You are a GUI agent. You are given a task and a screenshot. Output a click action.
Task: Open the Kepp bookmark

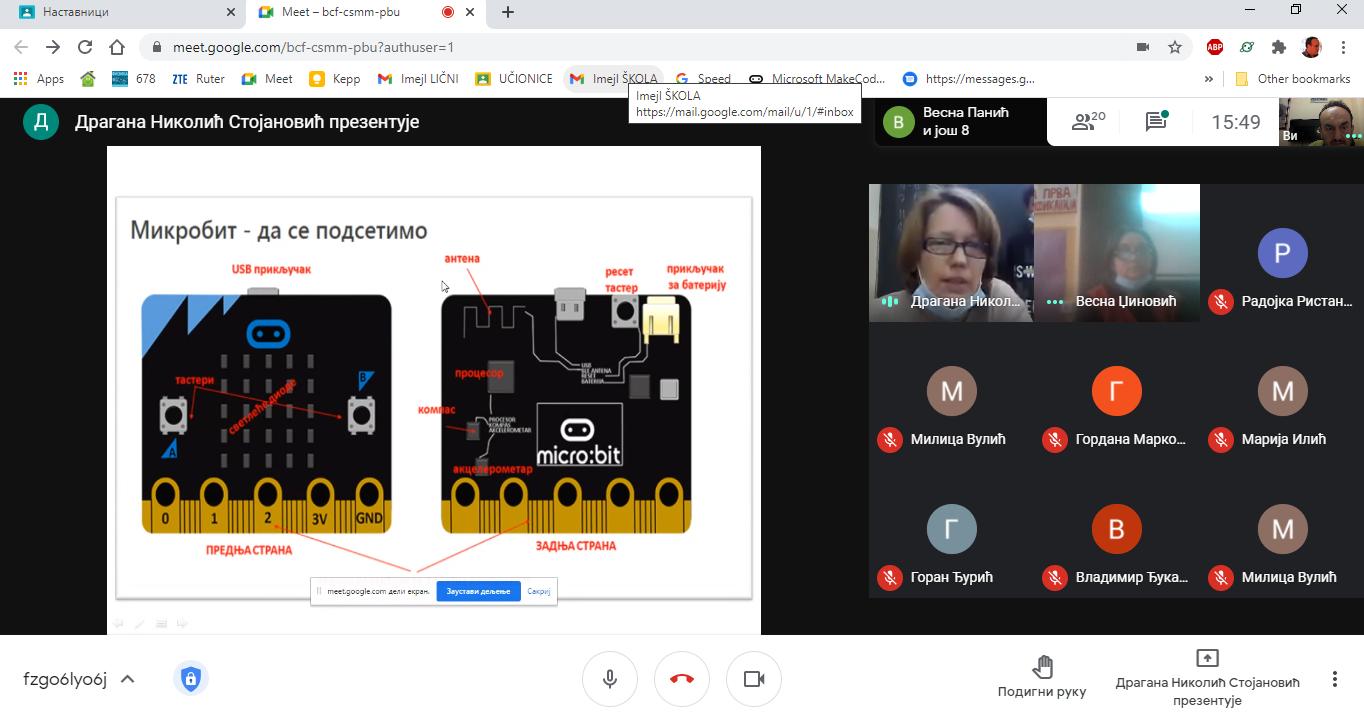334,79
